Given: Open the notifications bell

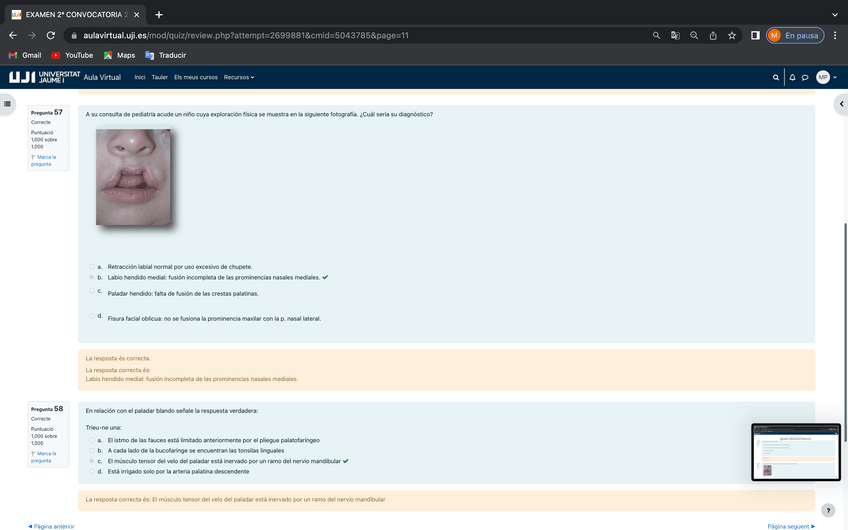Looking at the screenshot, I should tap(792, 77).
